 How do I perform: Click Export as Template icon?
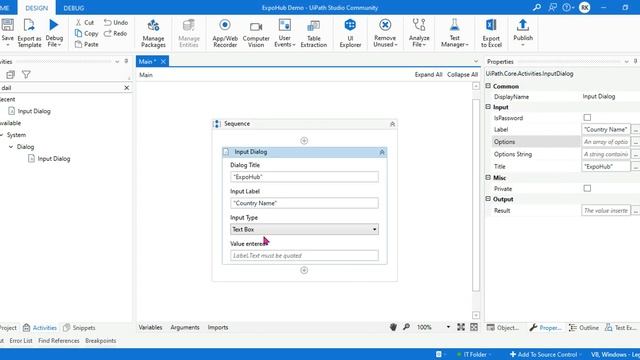point(29,25)
